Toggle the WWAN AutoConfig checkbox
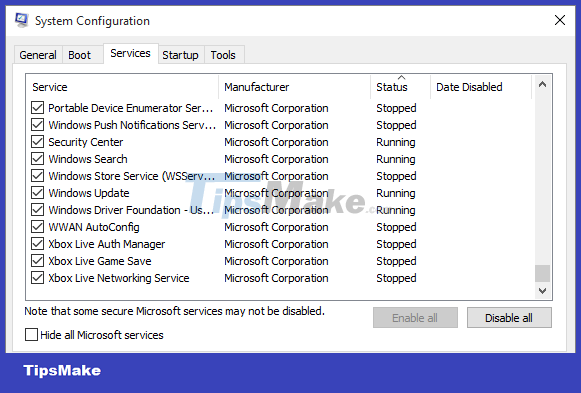 pos(37,227)
